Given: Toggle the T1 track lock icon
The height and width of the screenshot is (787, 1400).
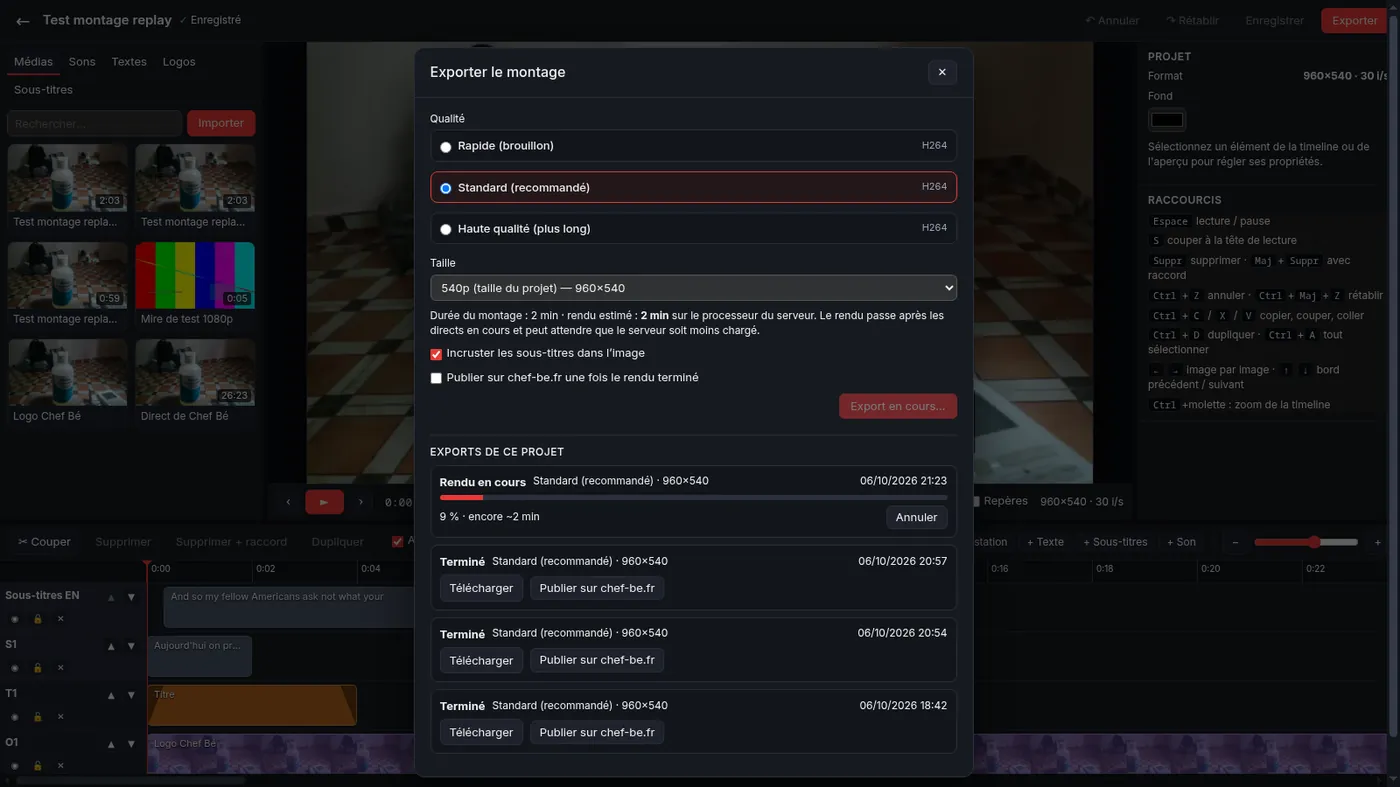Looking at the screenshot, I should click(38, 717).
